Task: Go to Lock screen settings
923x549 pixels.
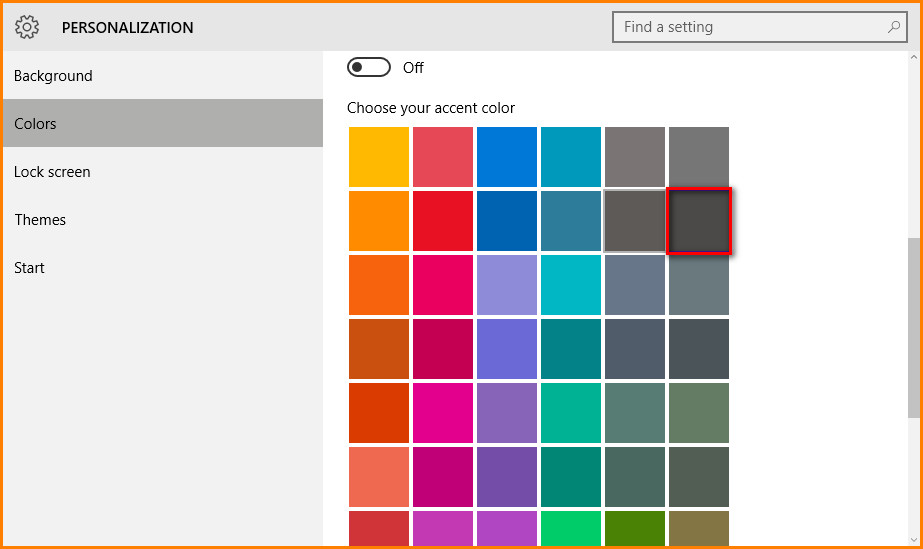Action: [52, 172]
